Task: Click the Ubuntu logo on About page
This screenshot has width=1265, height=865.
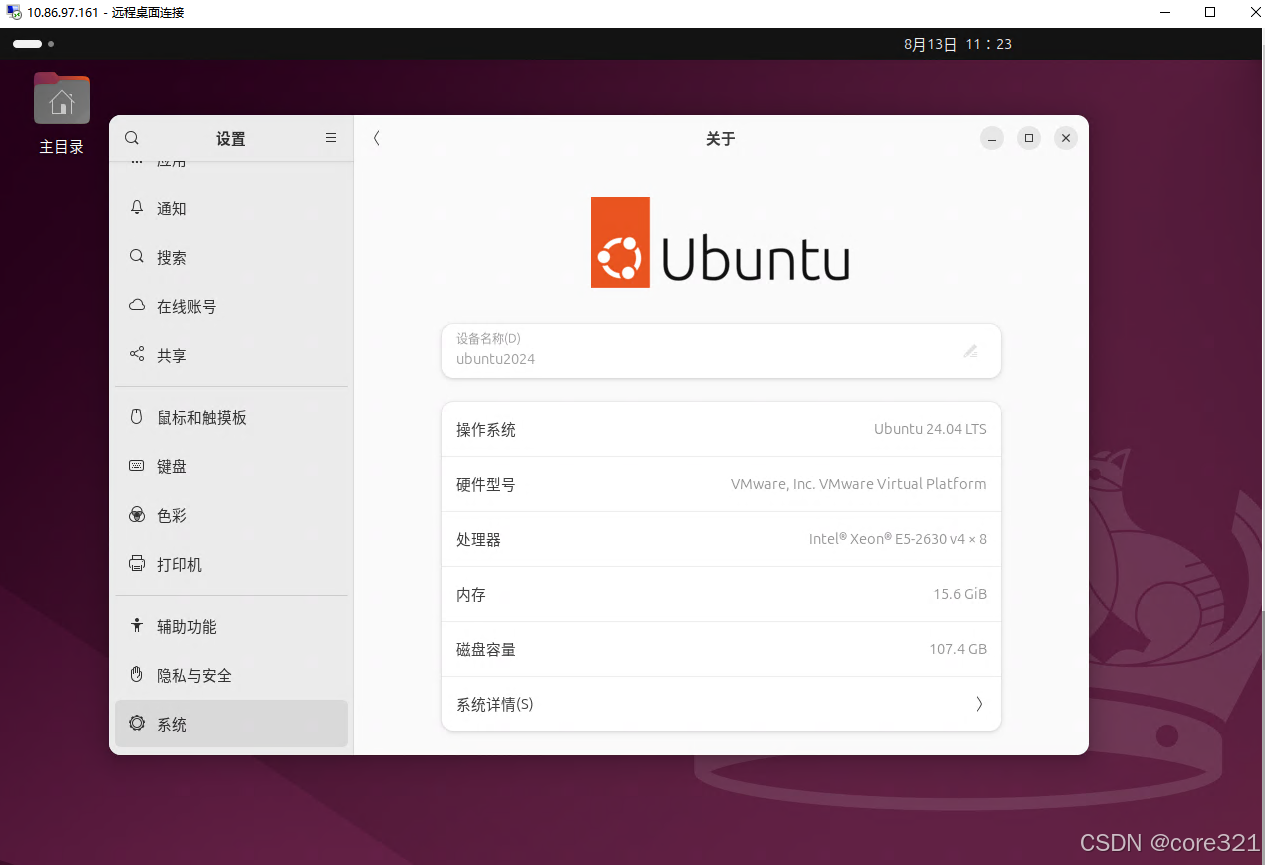Action: pyautogui.click(x=720, y=243)
